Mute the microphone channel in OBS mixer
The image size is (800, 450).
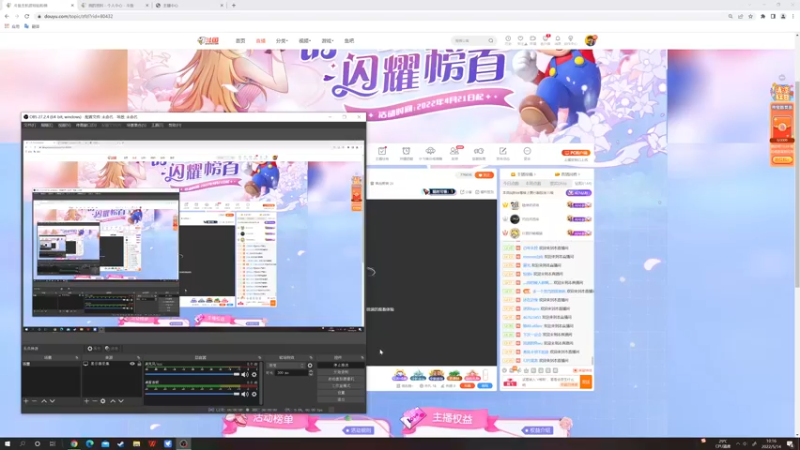coord(245,374)
